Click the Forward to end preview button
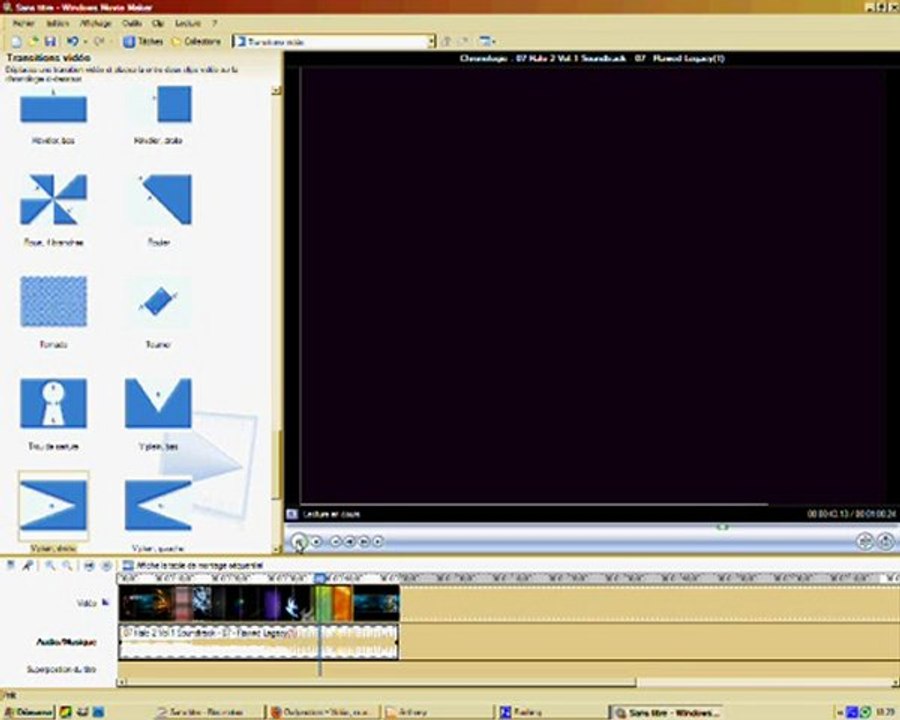 [378, 541]
